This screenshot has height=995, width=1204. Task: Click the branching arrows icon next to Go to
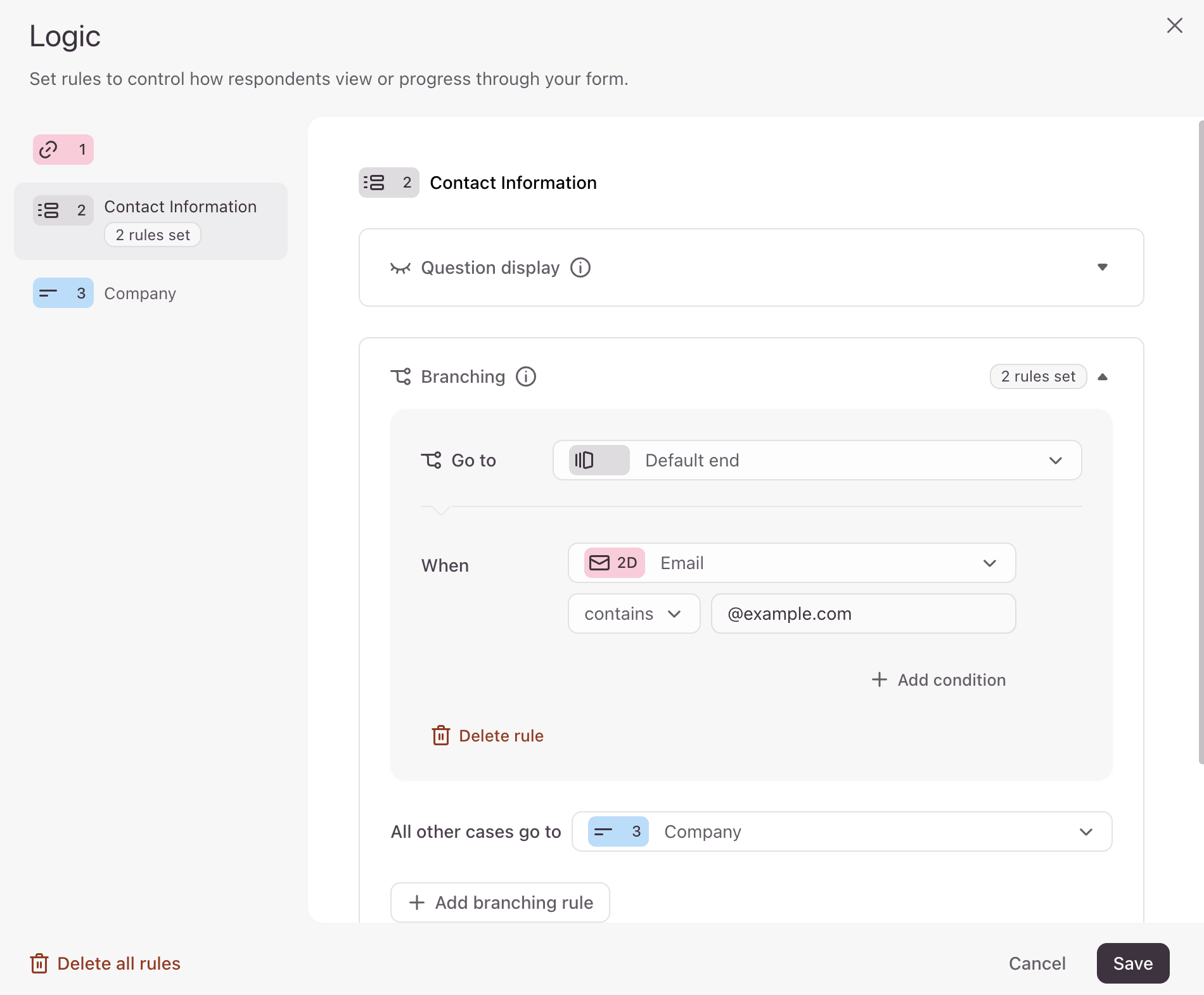pos(432,460)
